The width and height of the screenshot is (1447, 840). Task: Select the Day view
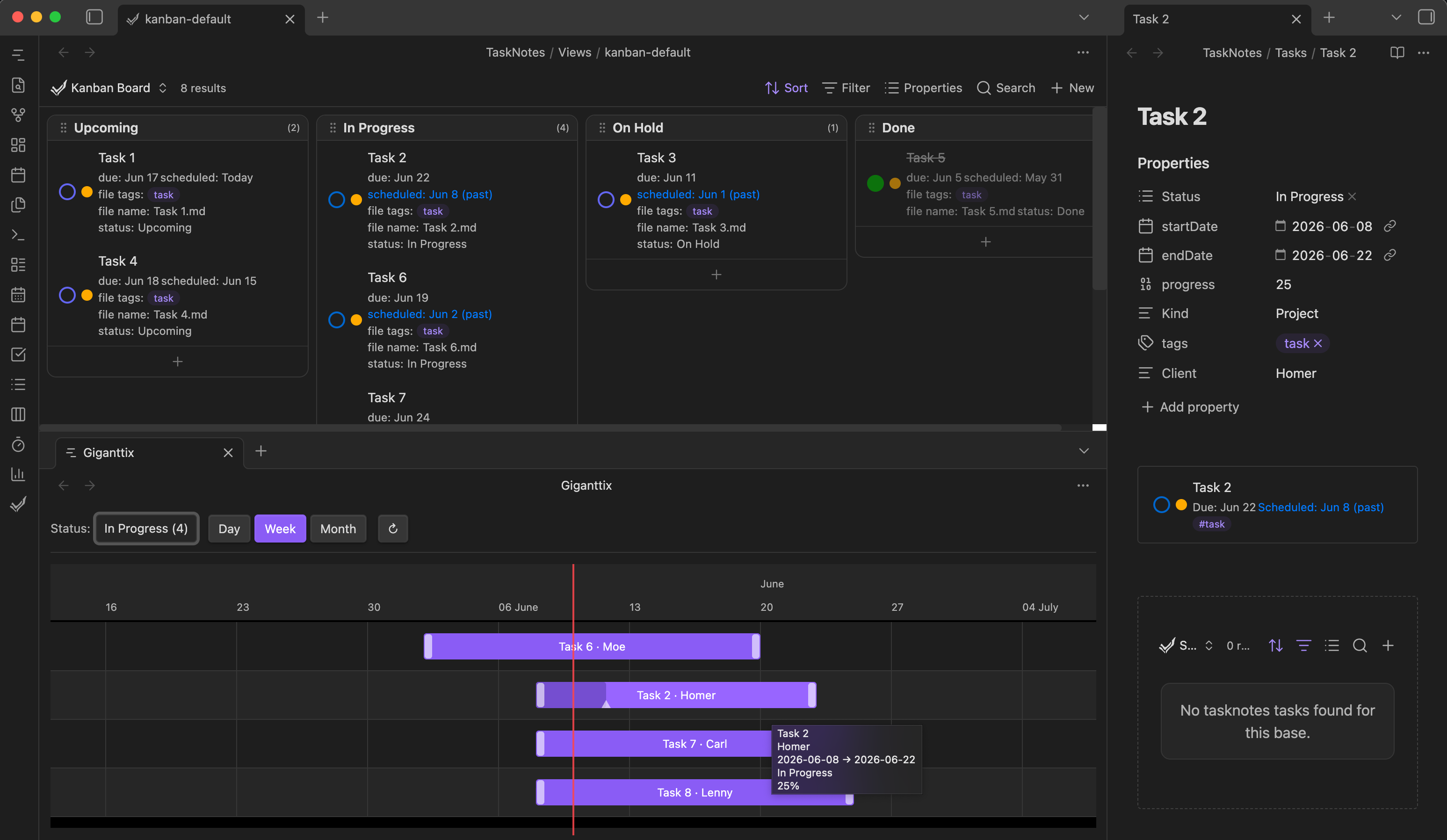(229, 528)
